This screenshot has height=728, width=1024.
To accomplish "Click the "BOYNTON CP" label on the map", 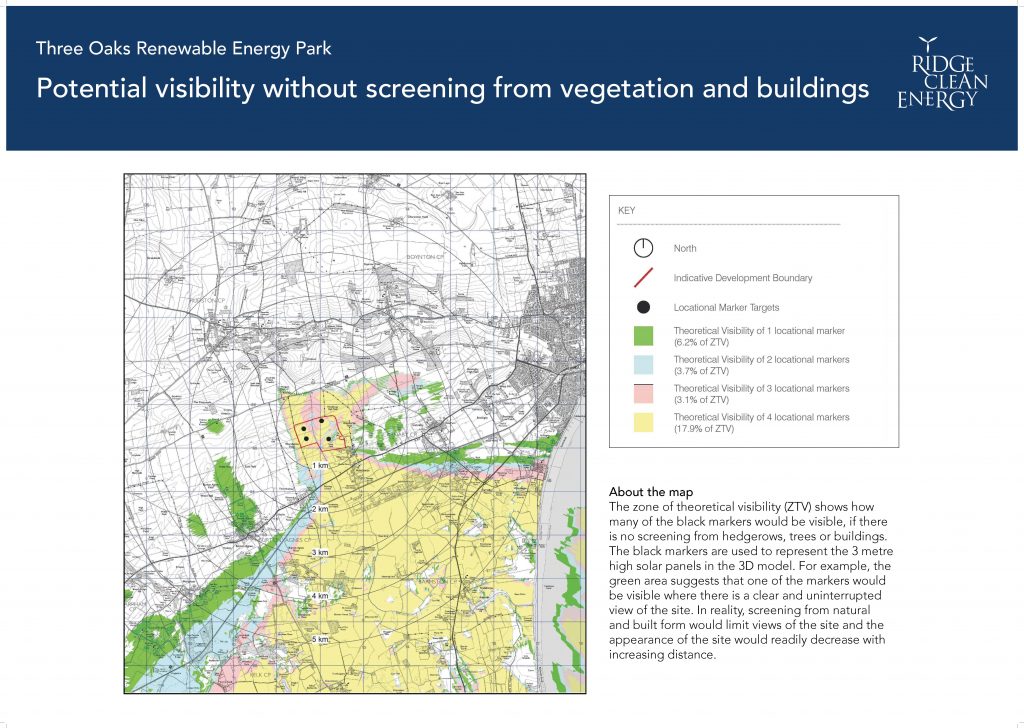I will point(424,257).
